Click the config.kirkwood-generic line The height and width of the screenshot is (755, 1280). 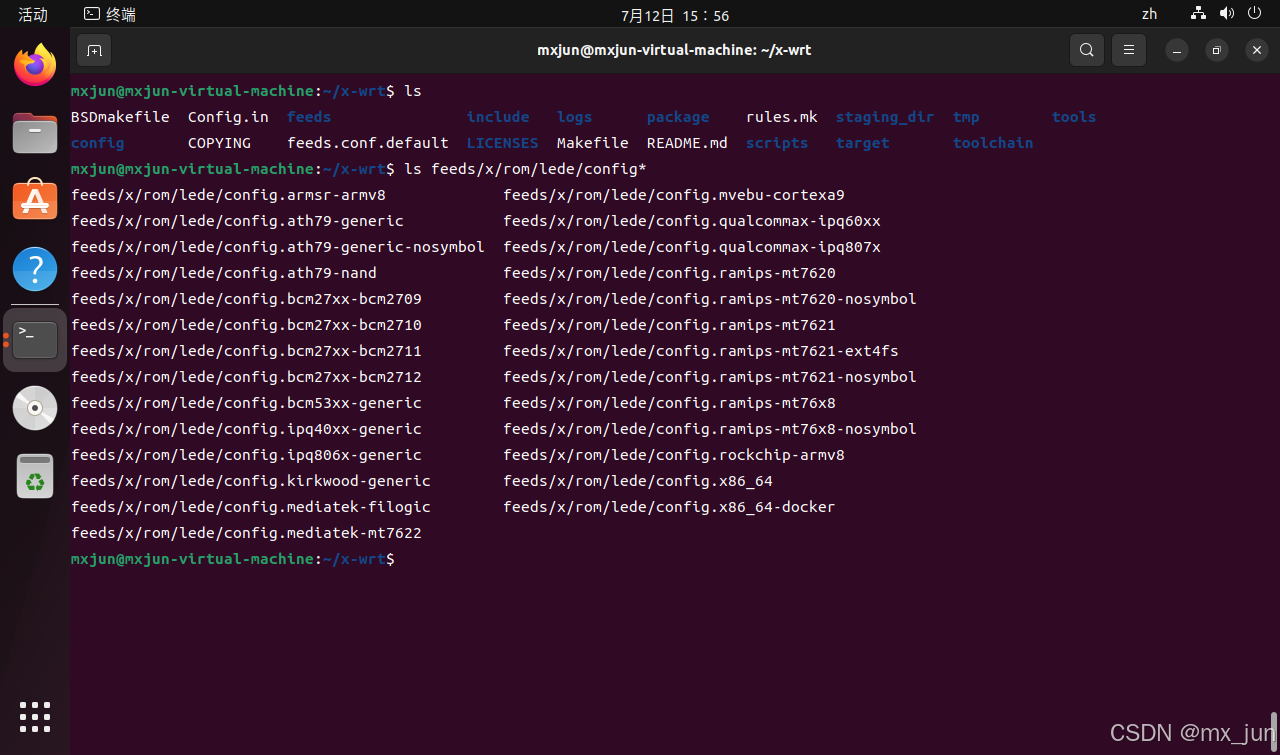pos(251,481)
